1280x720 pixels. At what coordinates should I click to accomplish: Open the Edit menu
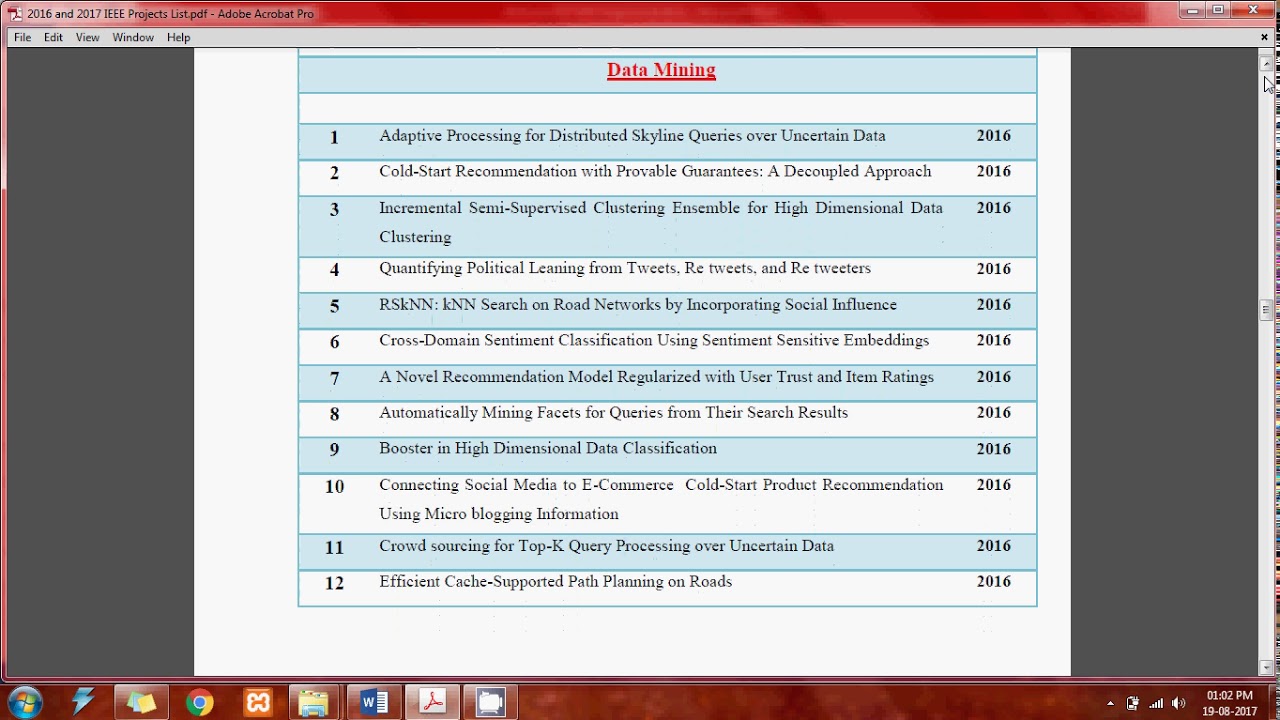[x=53, y=37]
